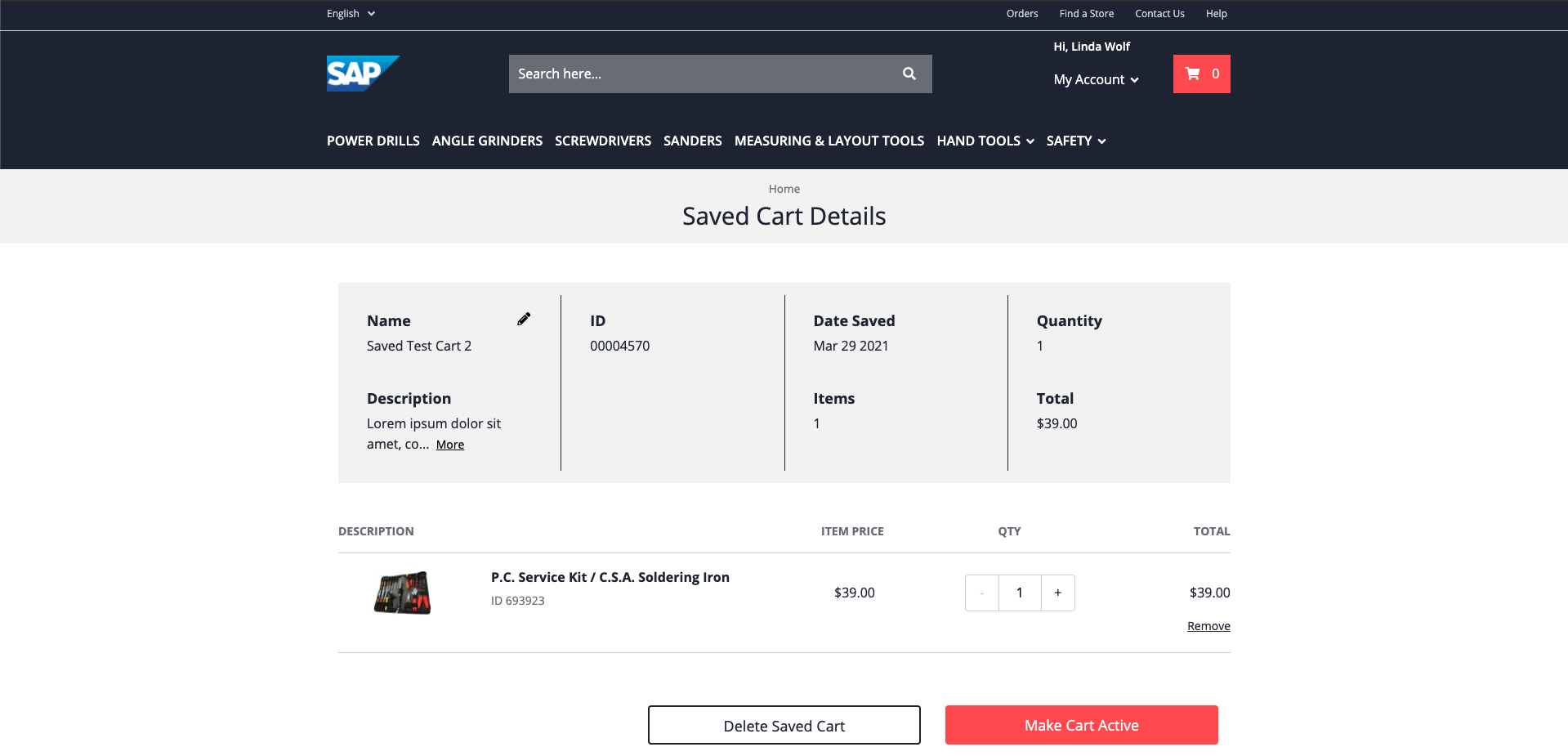Edit saved cart name with pencil icon
This screenshot has height=756, width=1568.
(524, 319)
